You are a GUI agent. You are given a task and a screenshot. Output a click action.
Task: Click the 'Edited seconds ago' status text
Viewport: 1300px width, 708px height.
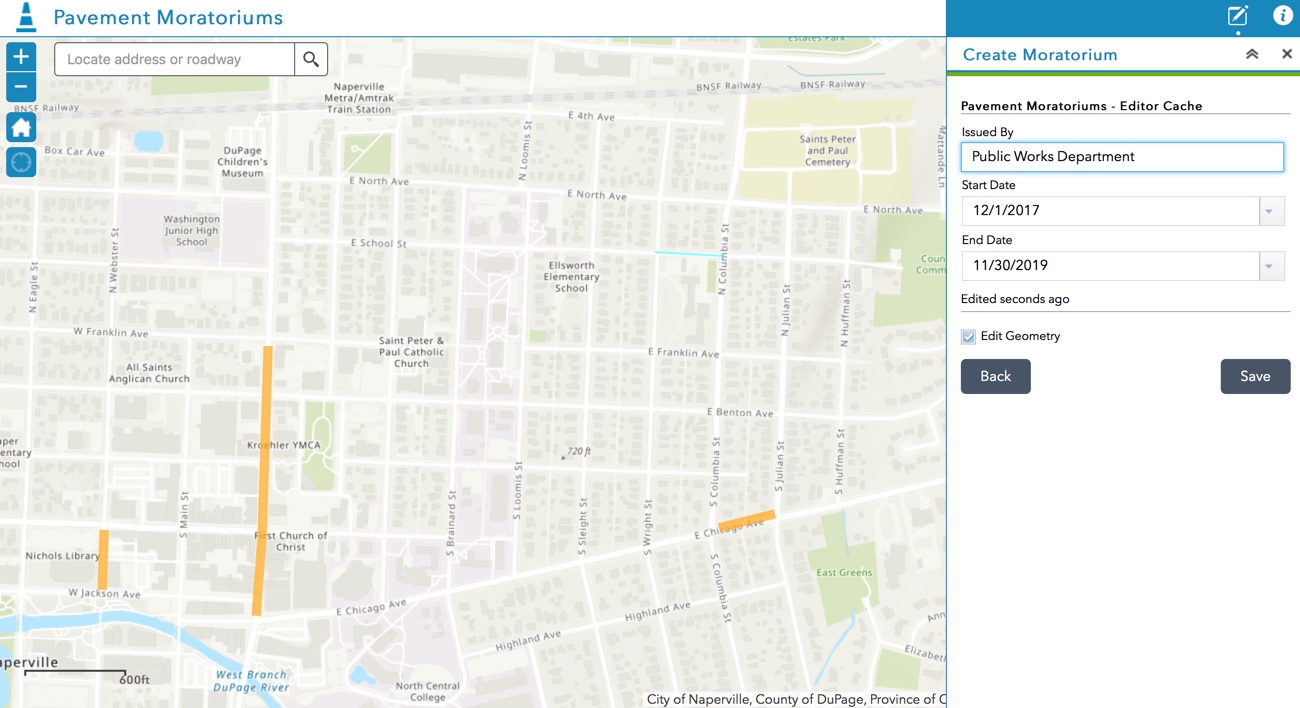click(x=1015, y=299)
